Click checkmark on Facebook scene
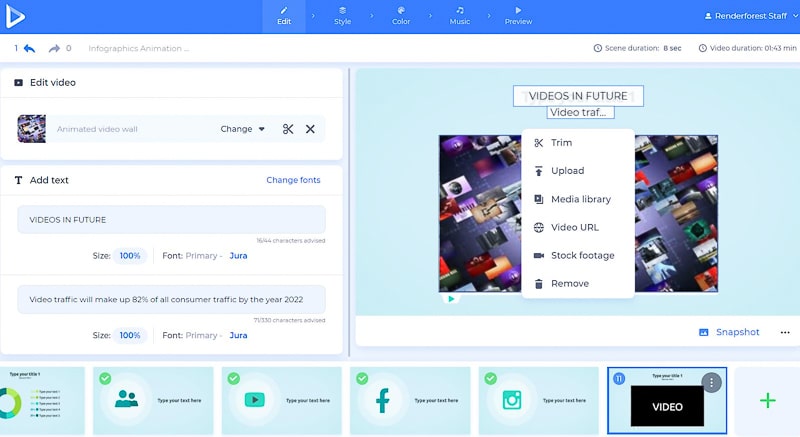 pyautogui.click(x=362, y=378)
